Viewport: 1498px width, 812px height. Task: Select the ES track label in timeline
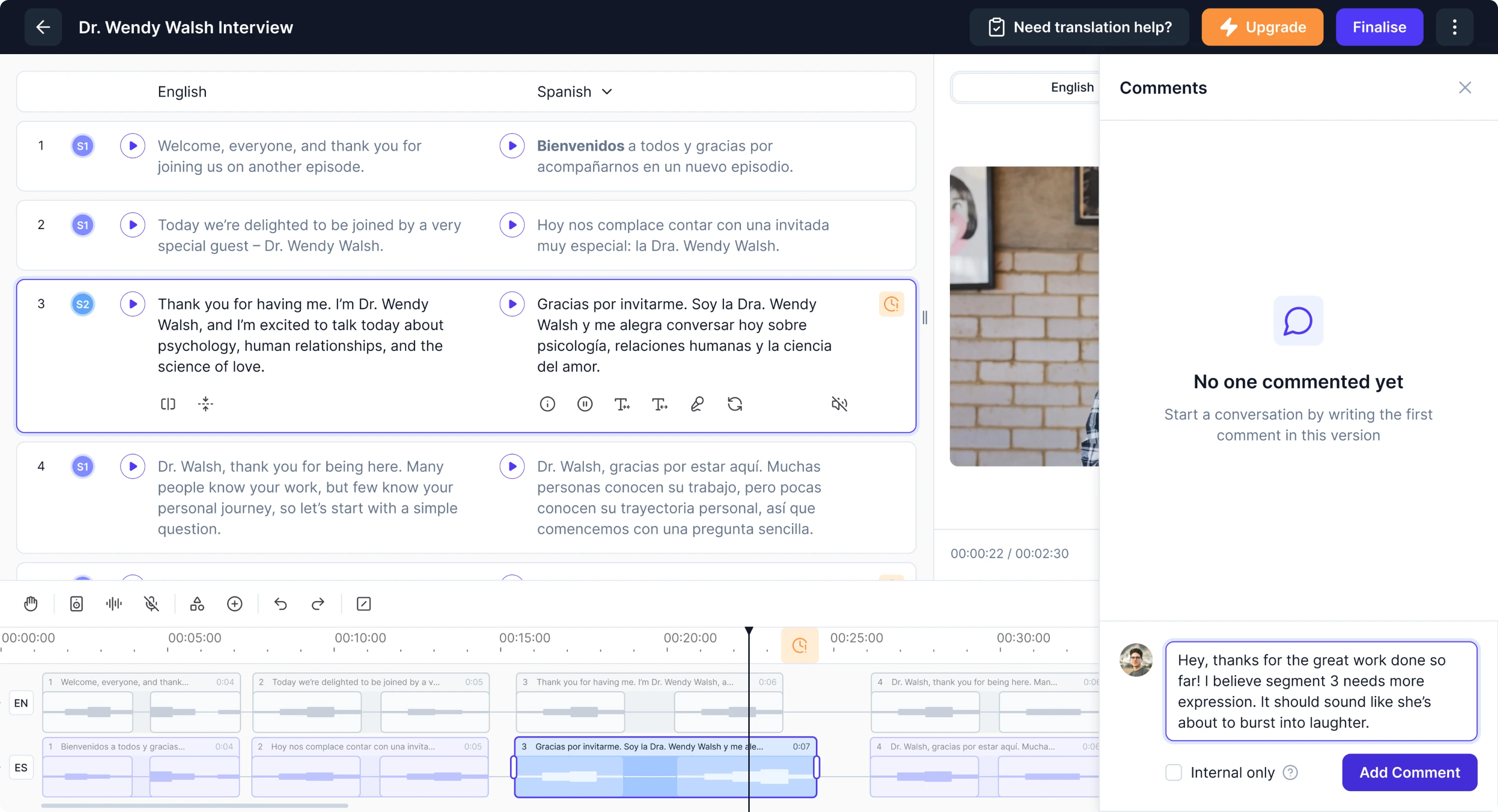(21, 768)
